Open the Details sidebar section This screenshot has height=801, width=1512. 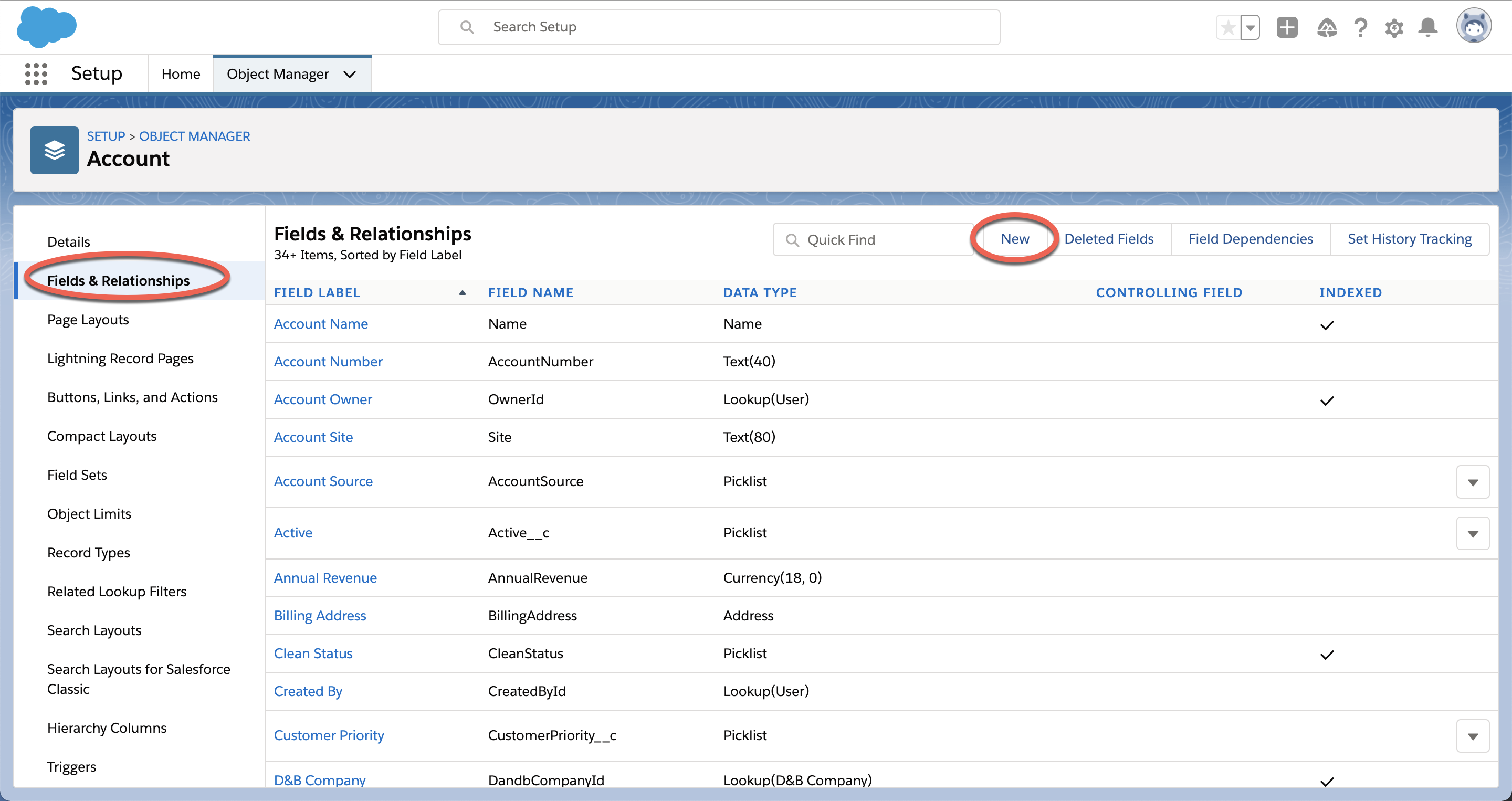[x=69, y=242]
